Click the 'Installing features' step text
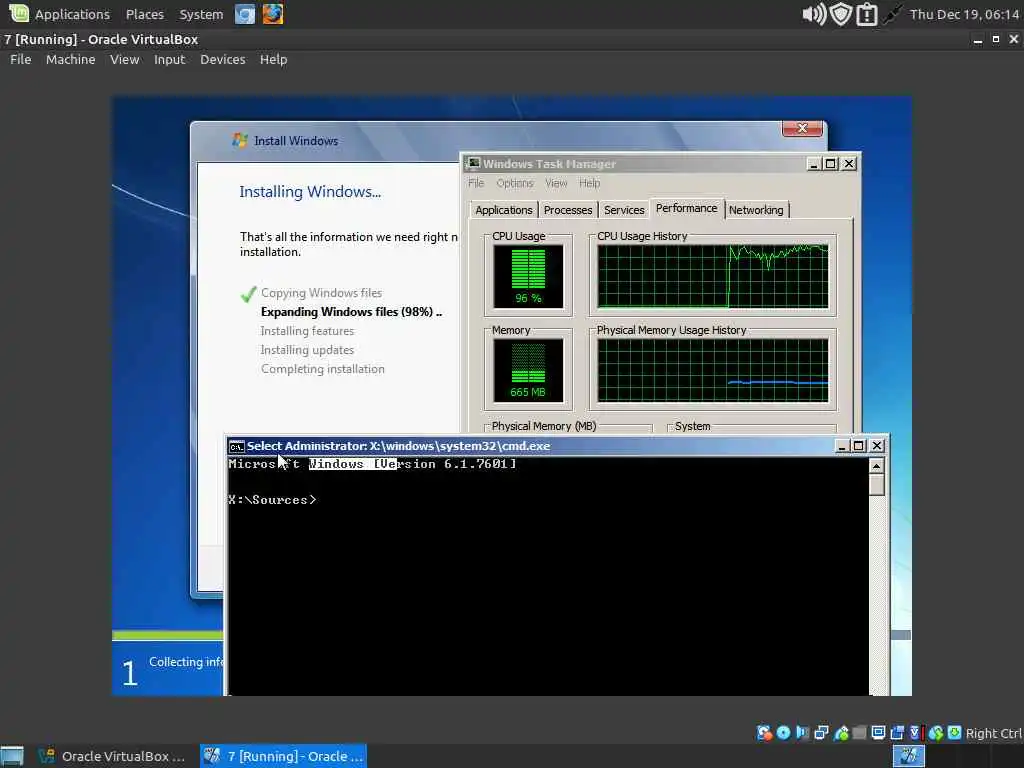 tap(307, 331)
